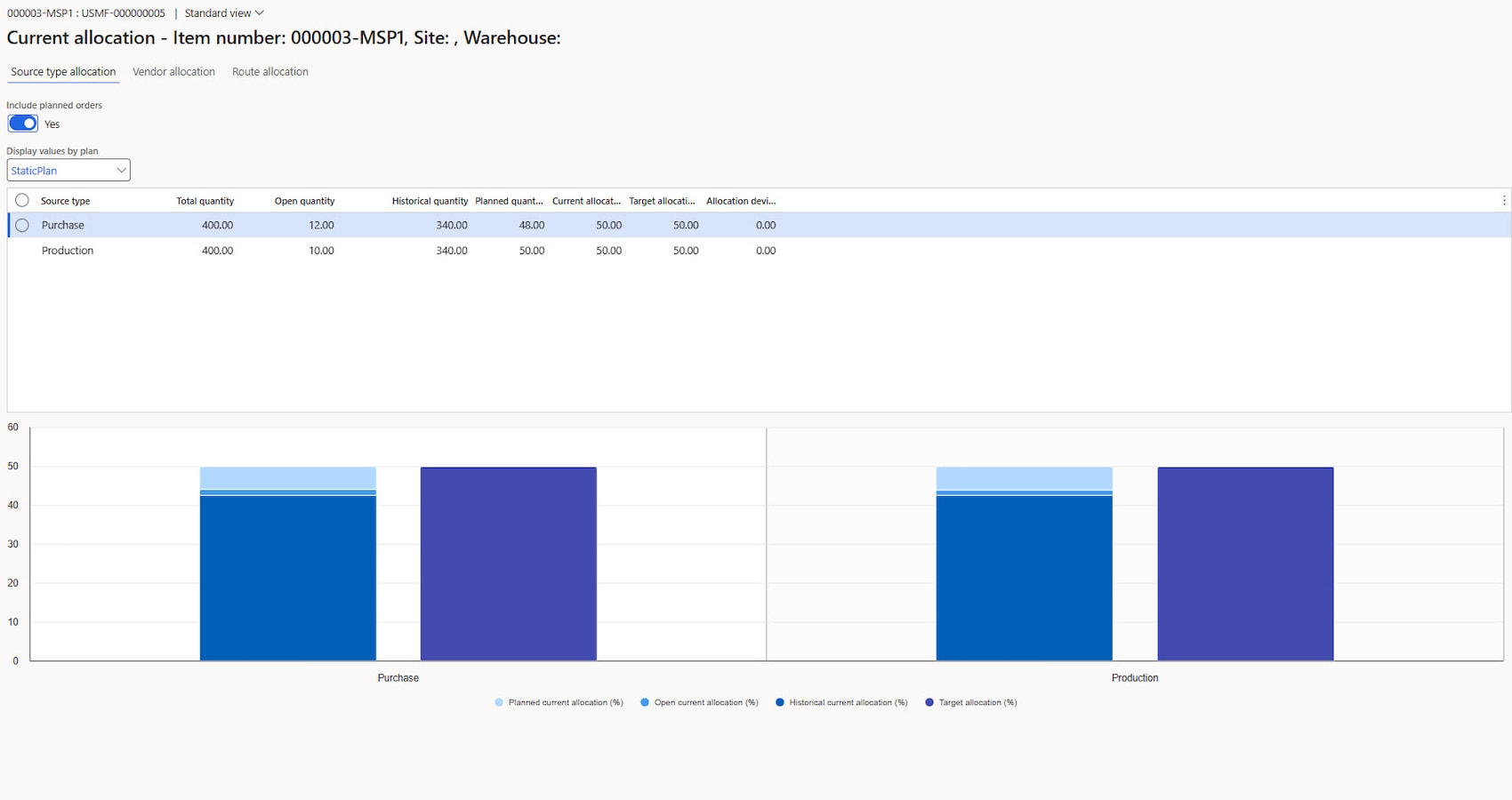Click the Allocation deviation column header
The width and height of the screenshot is (1512, 800).
pos(741,201)
